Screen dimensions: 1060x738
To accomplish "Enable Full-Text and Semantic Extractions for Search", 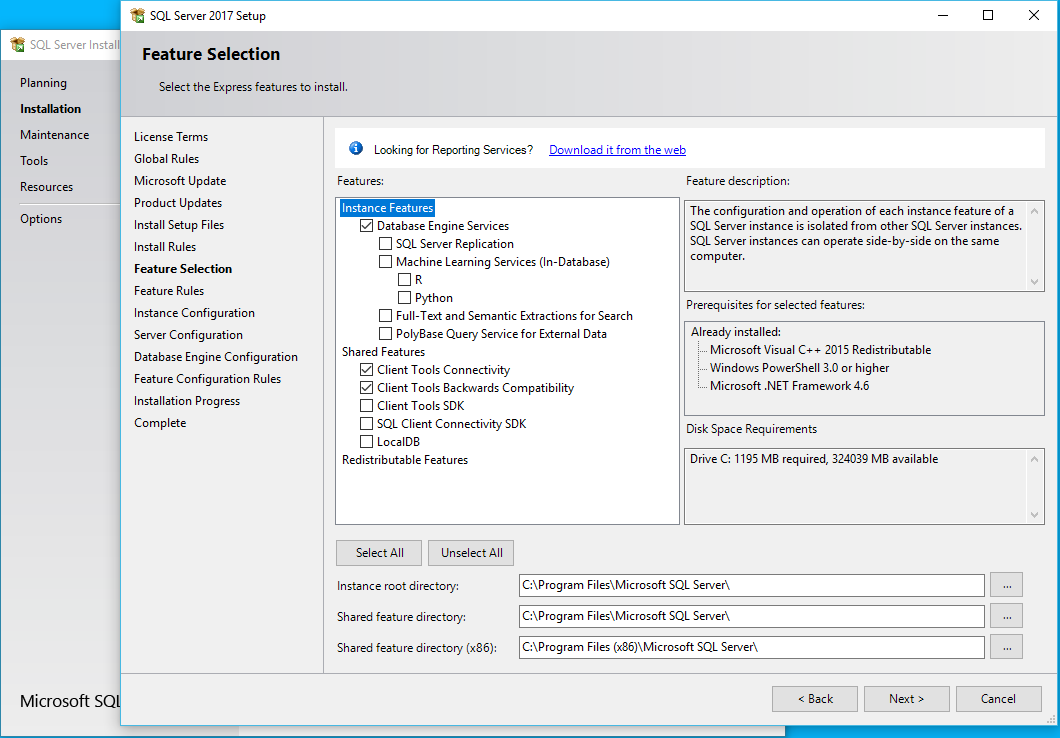I will (385, 316).
